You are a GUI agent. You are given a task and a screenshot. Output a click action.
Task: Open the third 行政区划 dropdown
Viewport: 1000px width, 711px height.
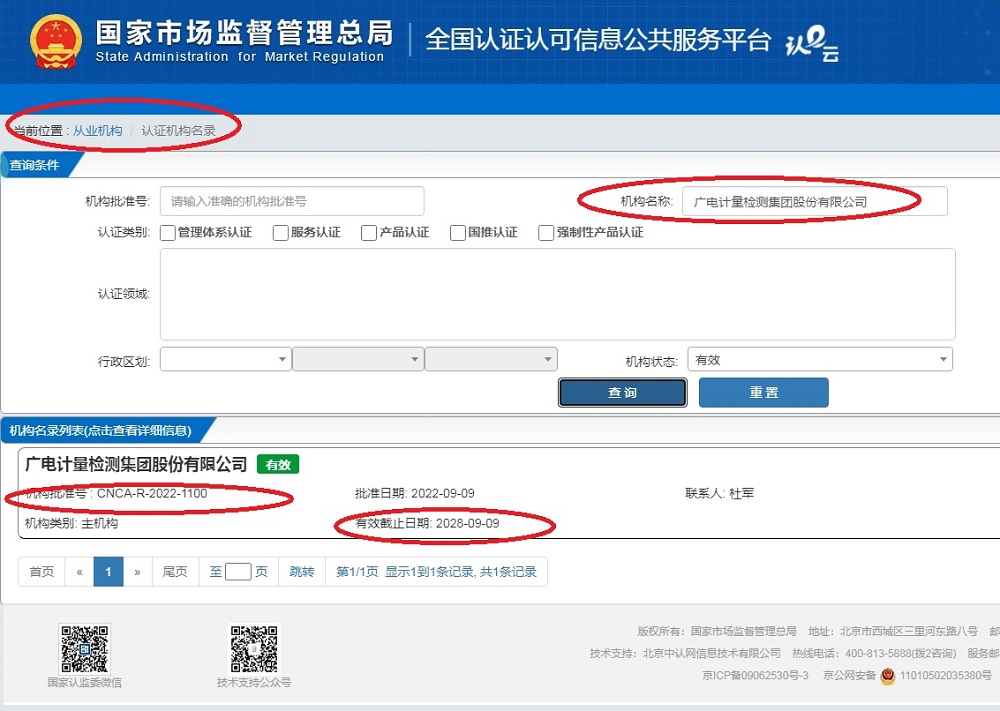pyautogui.click(x=490, y=360)
